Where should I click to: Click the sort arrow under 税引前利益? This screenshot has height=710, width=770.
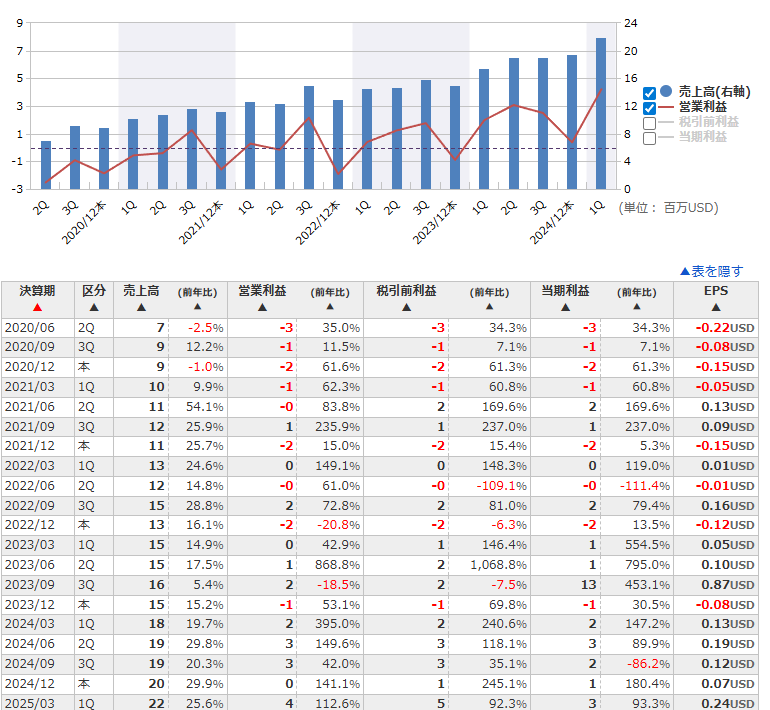(x=406, y=307)
